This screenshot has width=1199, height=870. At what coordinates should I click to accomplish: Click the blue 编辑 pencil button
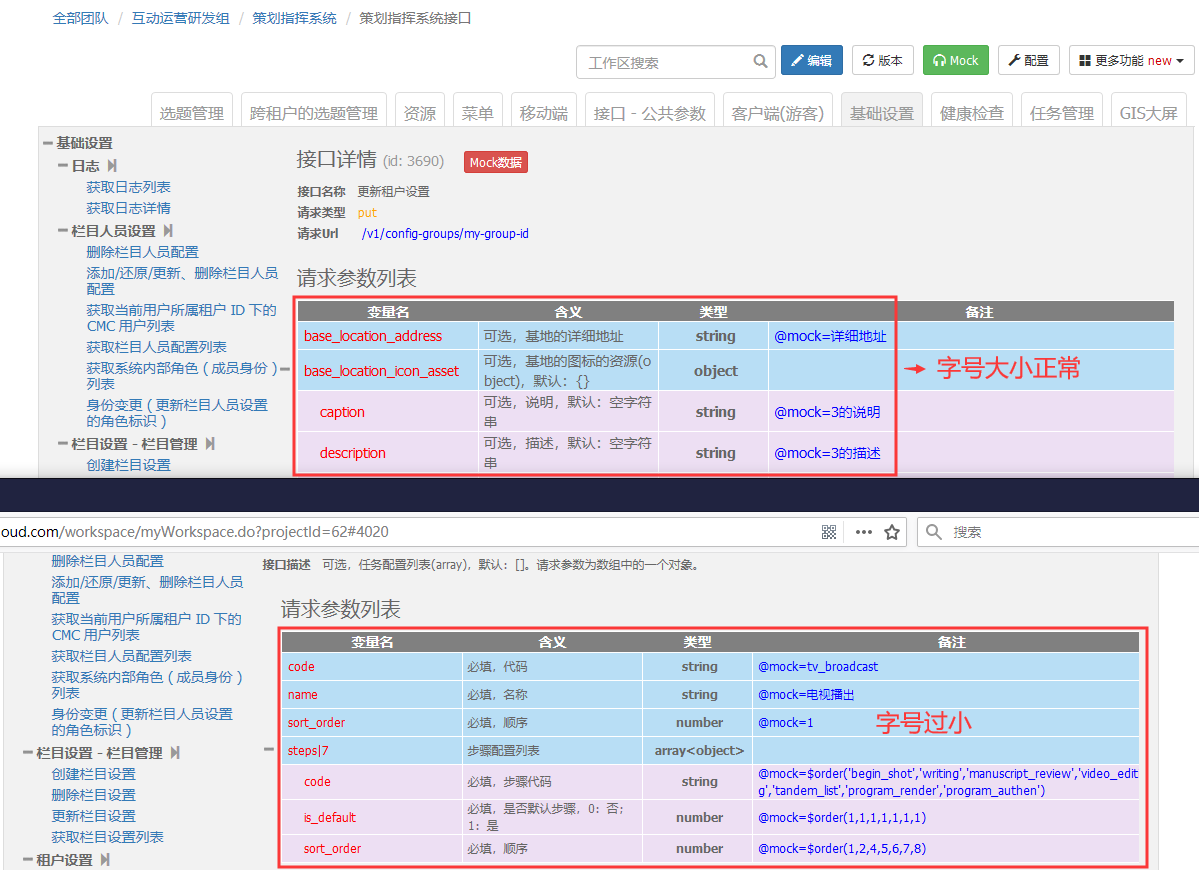(811, 61)
